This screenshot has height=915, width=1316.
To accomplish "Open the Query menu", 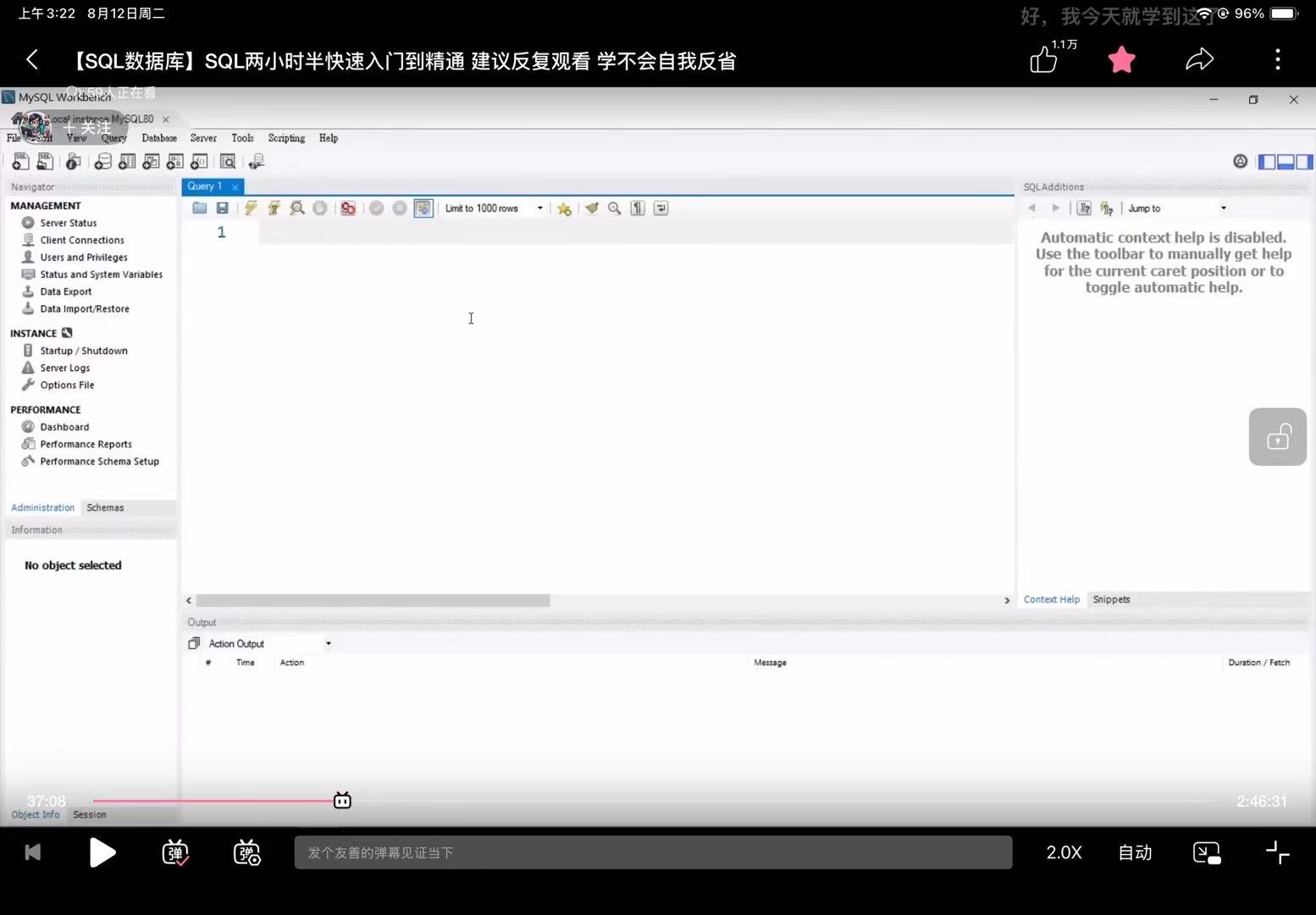I will click(113, 138).
